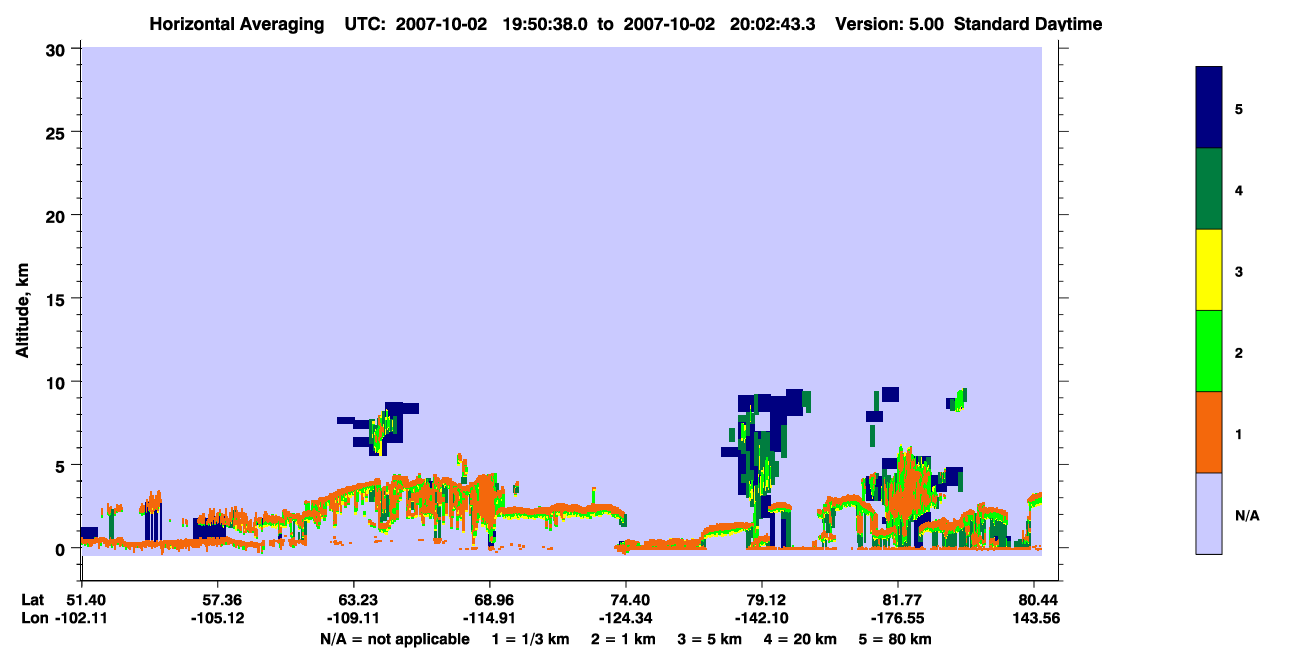Click longitude value -105.12
Image resolution: width=1300 pixels, height=667 pixels.
coord(218,618)
